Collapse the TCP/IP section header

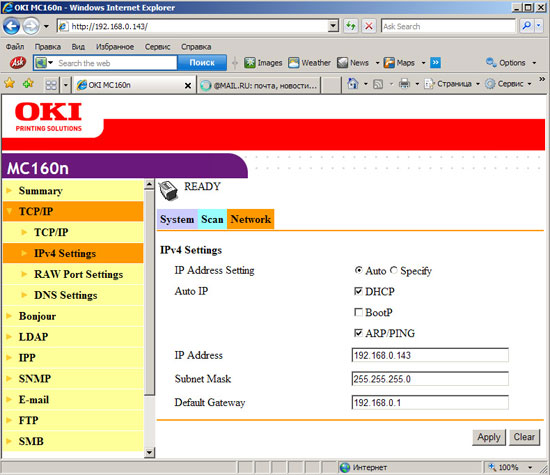coord(73,211)
